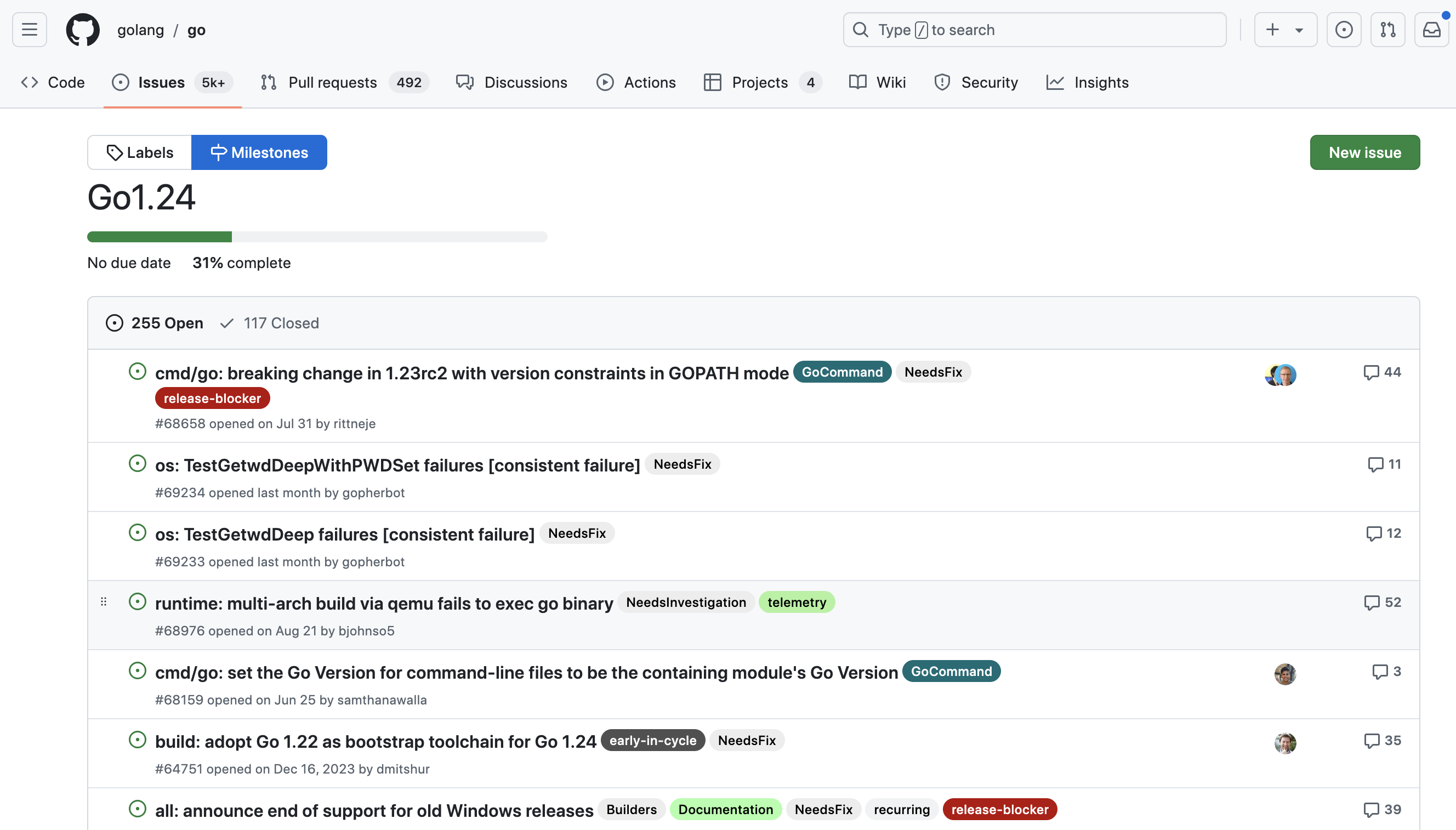This screenshot has height=830, width=1456.
Task: Expand the create new dropdown arrow
Action: [1299, 30]
